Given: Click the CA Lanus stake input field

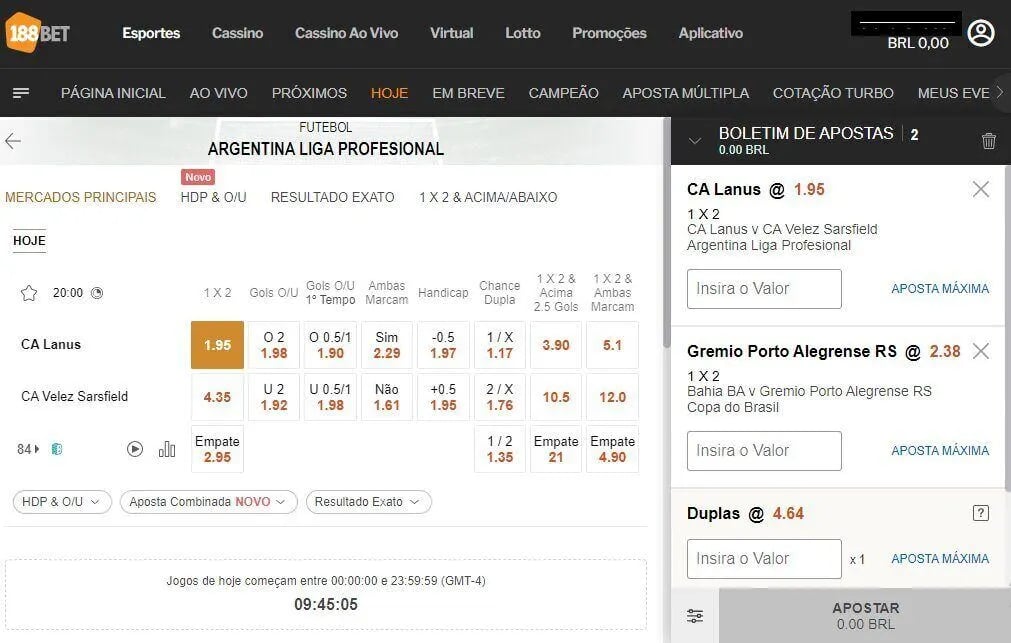Looking at the screenshot, I should pyautogui.click(x=764, y=289).
